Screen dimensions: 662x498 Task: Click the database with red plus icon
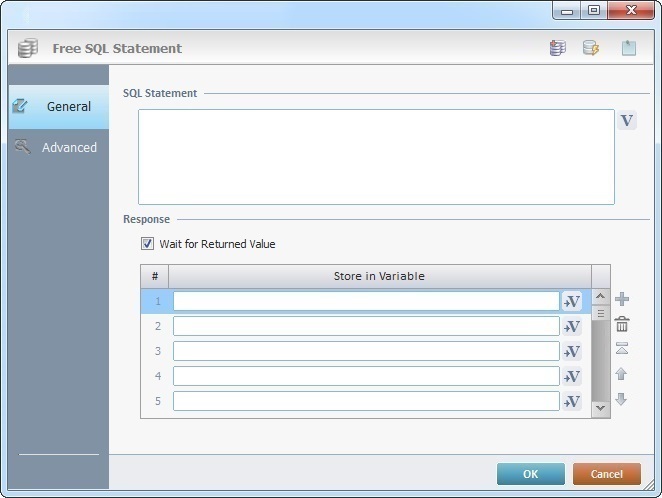557,48
